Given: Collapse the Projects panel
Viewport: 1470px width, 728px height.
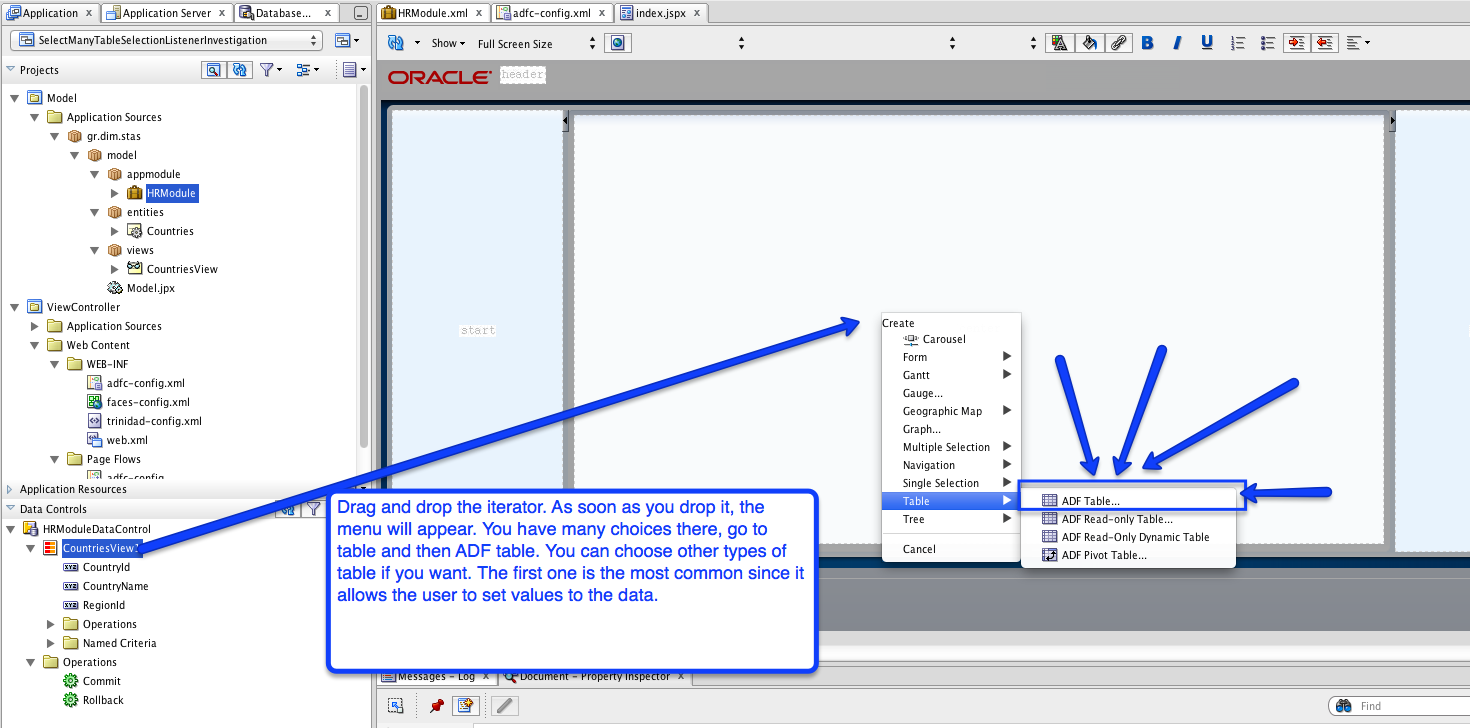Looking at the screenshot, I should [x=10, y=70].
